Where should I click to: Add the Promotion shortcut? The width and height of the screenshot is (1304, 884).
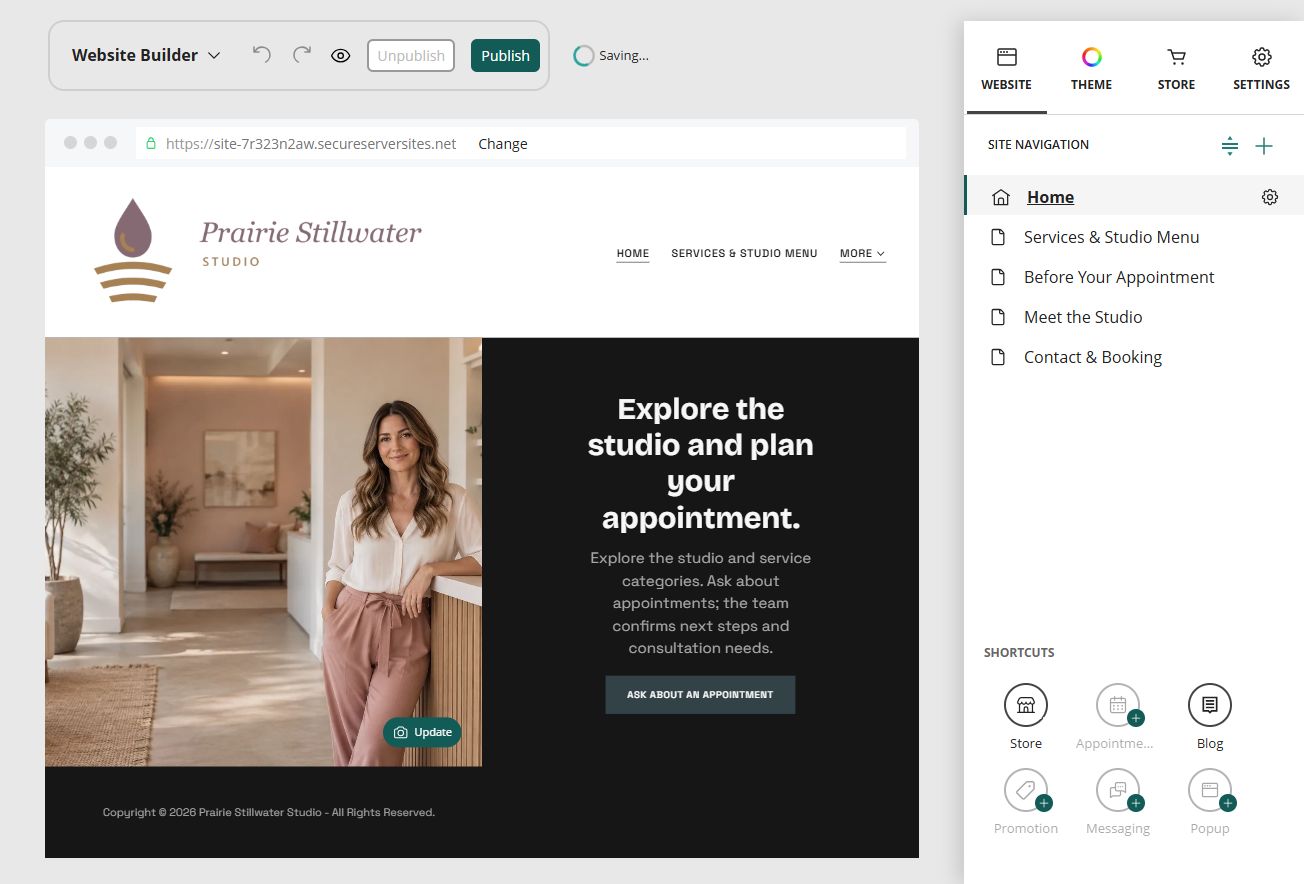pos(1026,790)
